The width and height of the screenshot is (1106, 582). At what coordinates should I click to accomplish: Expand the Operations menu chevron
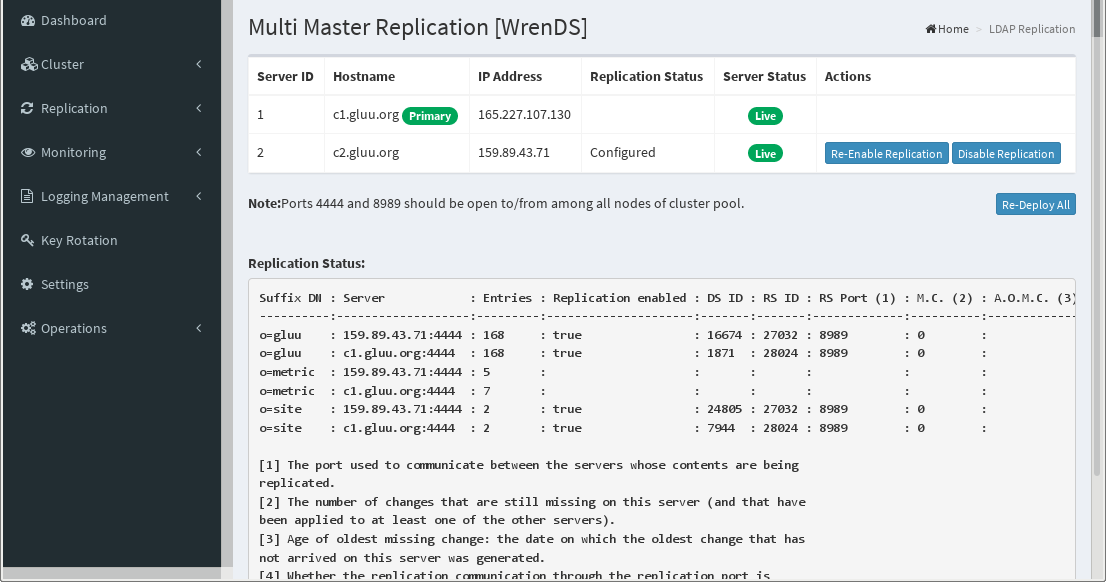point(199,328)
